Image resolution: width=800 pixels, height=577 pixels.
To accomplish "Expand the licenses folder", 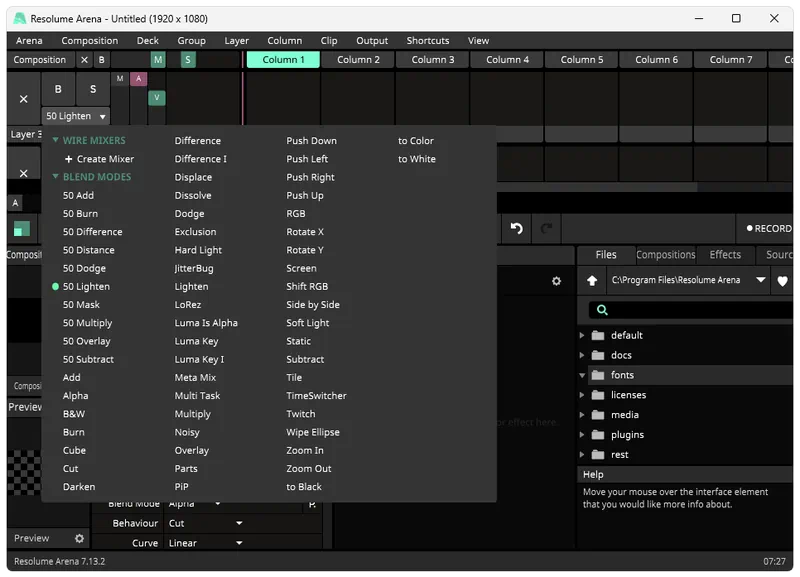I will pos(582,395).
